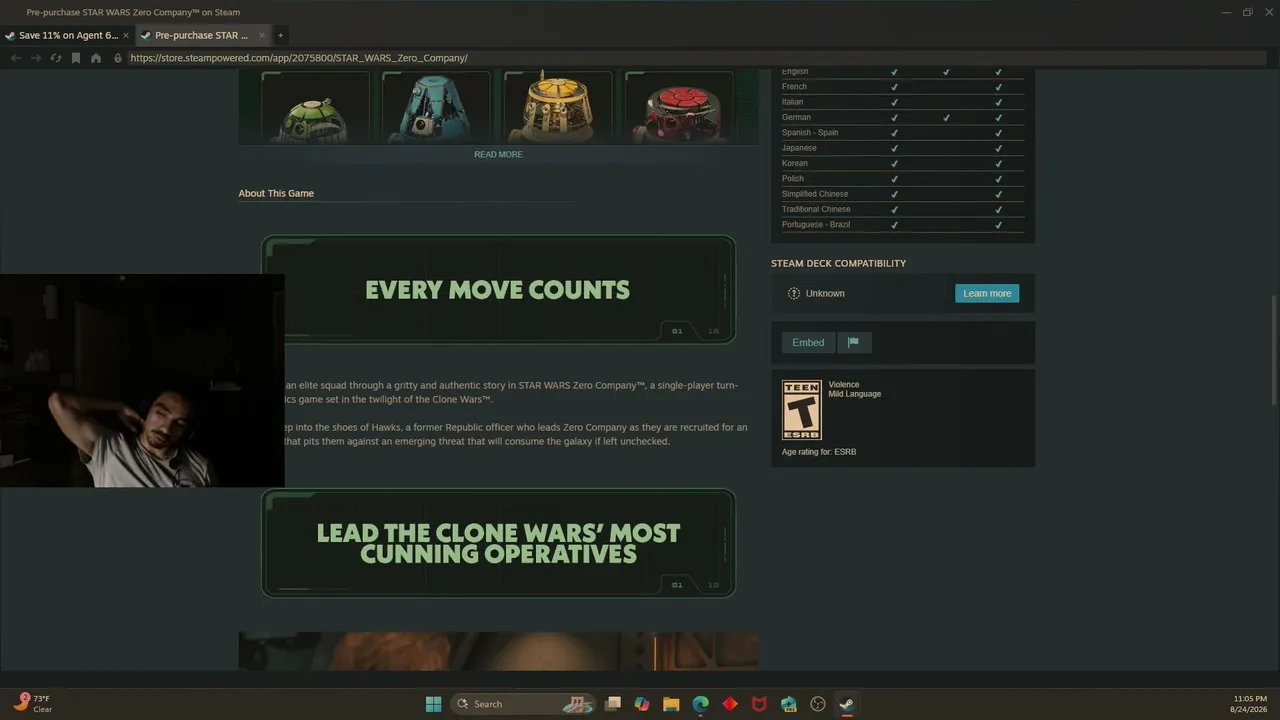
Task: Open the weather widget showing 73°F
Action: tap(33, 704)
